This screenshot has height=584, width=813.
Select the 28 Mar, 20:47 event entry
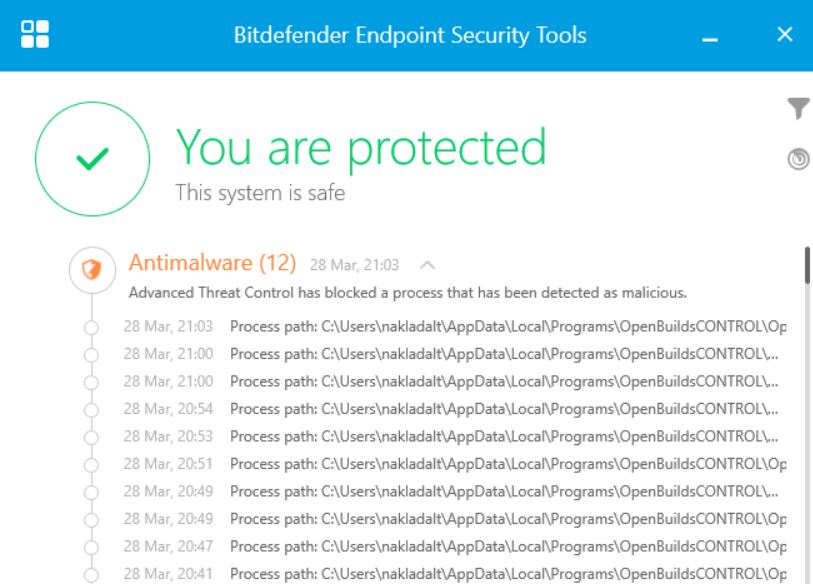[x=455, y=547]
